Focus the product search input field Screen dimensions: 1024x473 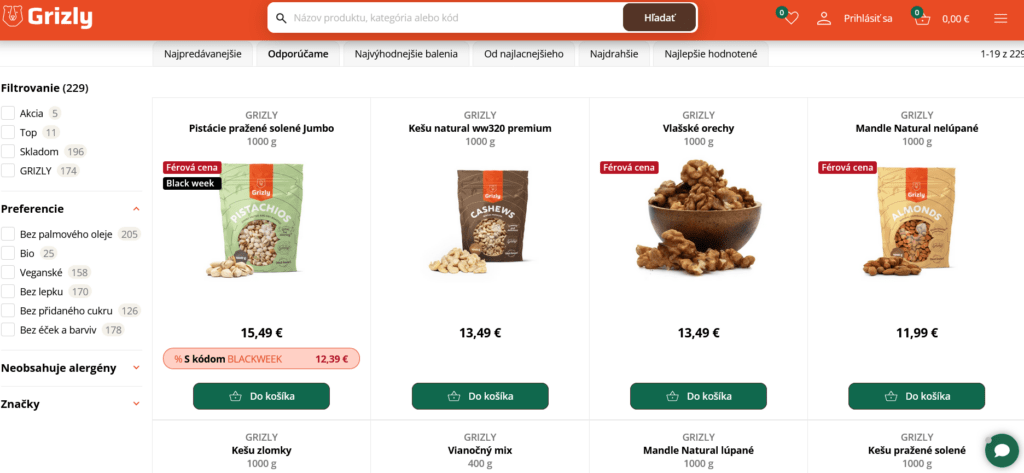coord(454,18)
